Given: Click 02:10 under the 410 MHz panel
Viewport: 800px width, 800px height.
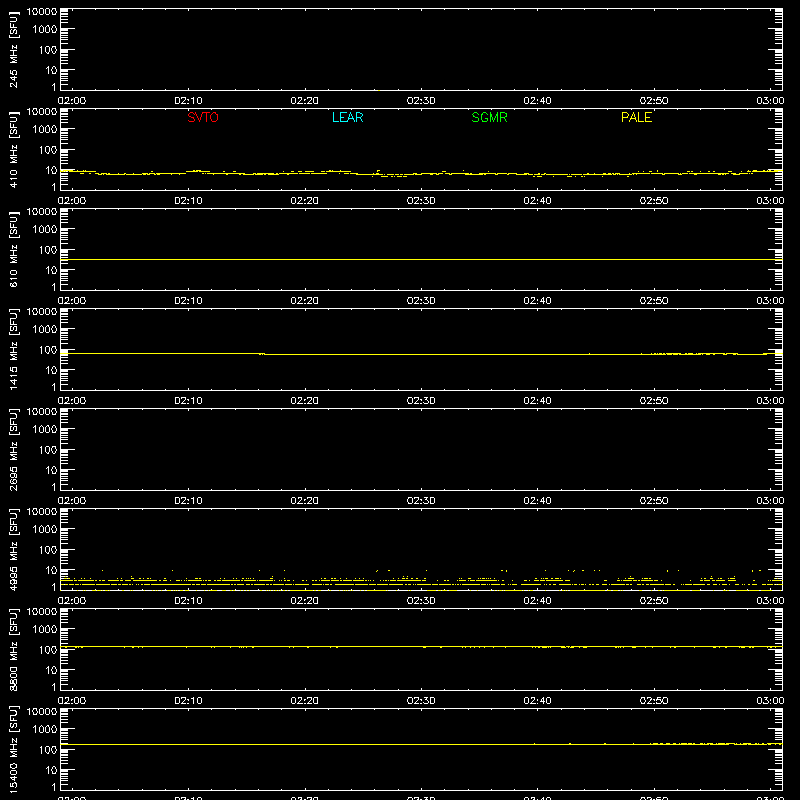Looking at the screenshot, I should [188, 201].
